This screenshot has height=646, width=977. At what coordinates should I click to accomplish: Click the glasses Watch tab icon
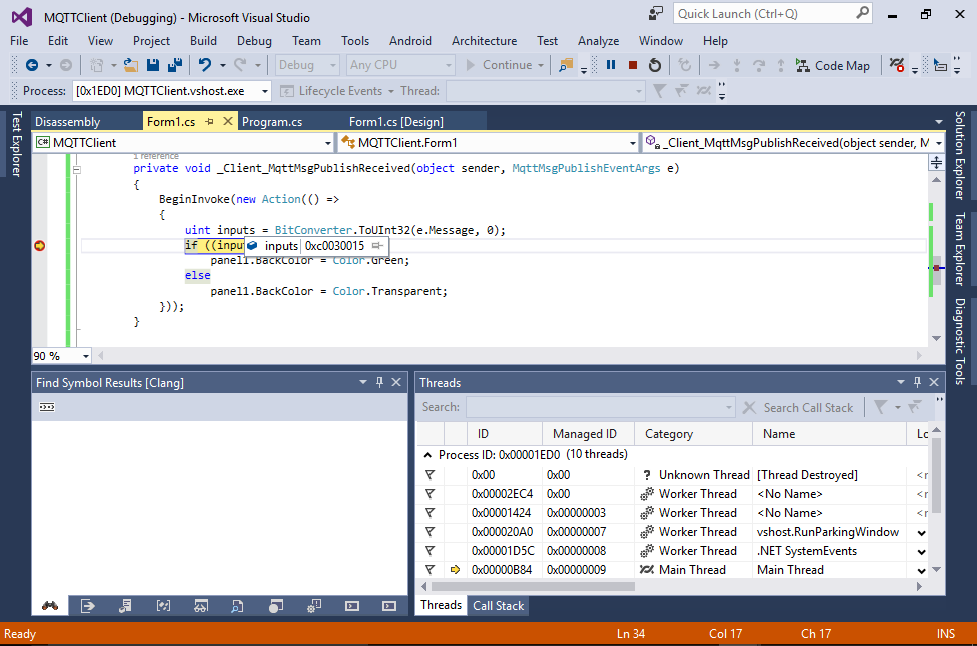(x=201, y=606)
